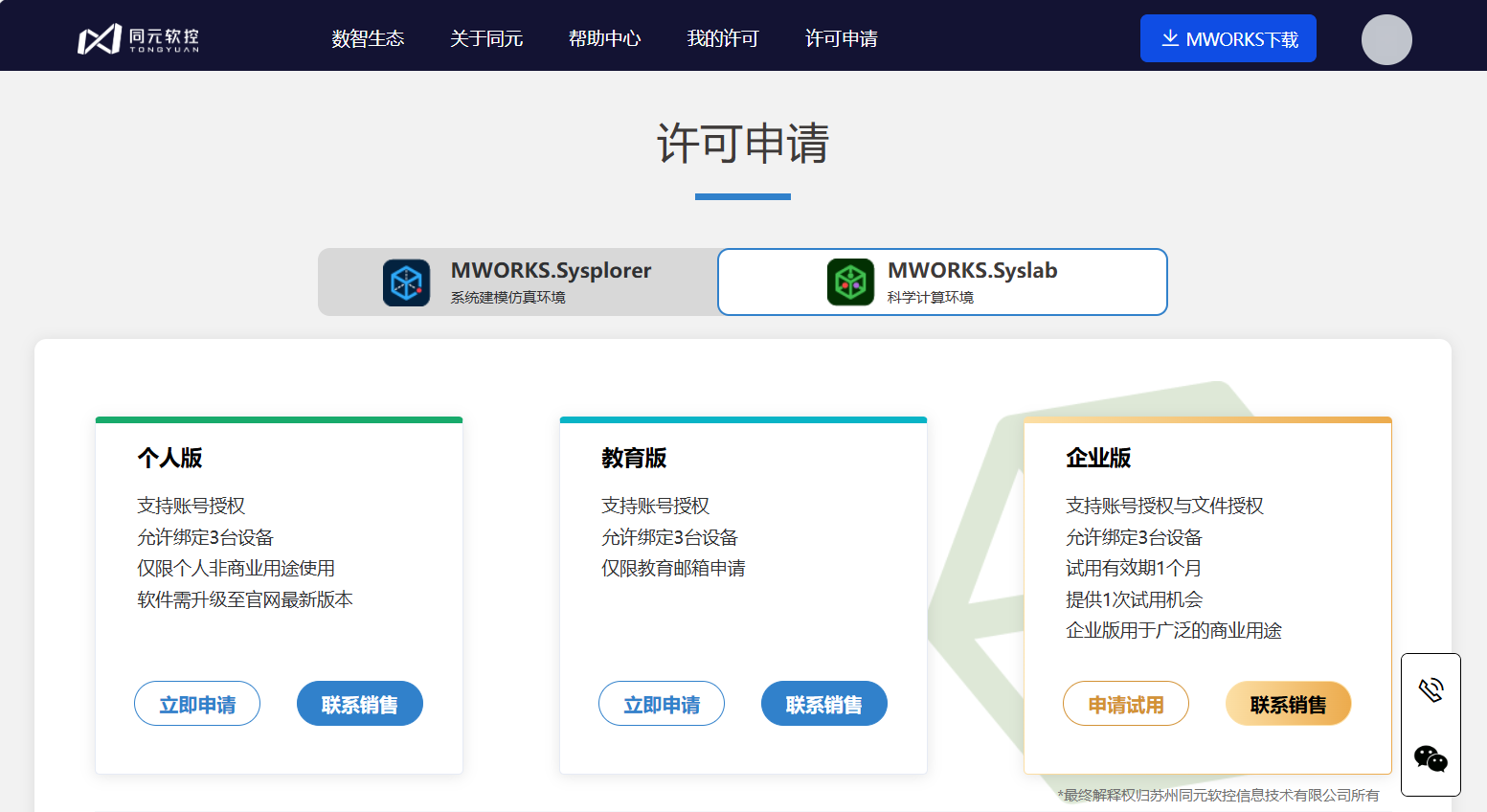The height and width of the screenshot is (812, 1487).
Task: Open the phone contact floating icon
Action: [x=1431, y=689]
